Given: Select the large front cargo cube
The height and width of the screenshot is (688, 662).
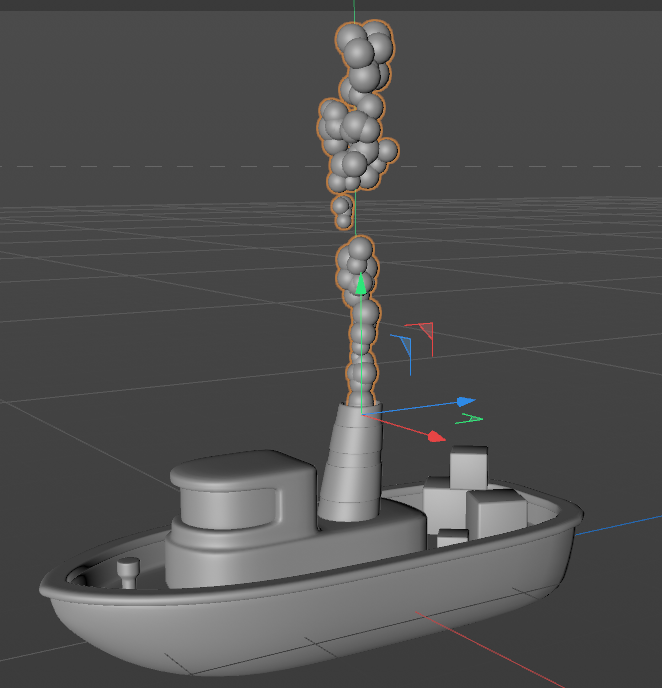Looking at the screenshot, I should pyautogui.click(x=497, y=514).
